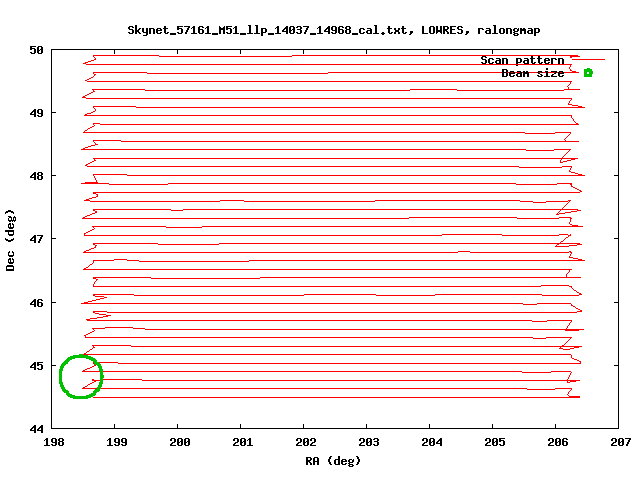Click the x-axis tick label 206

[x=558, y=442]
